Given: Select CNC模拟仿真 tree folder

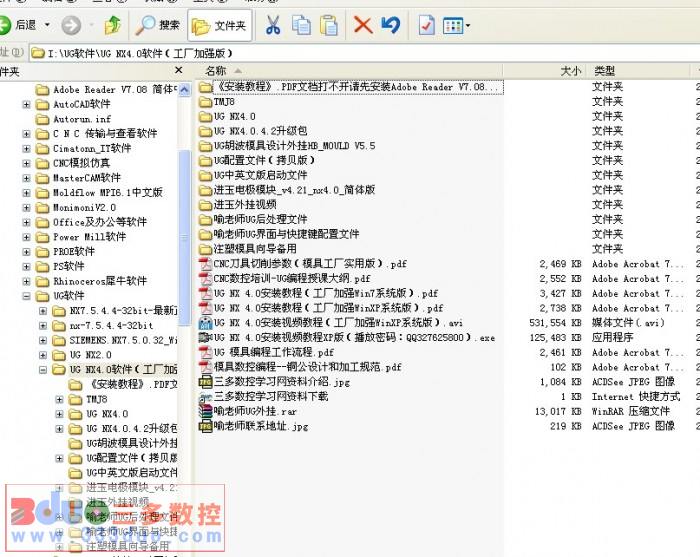Looking at the screenshot, I should pos(73,163).
